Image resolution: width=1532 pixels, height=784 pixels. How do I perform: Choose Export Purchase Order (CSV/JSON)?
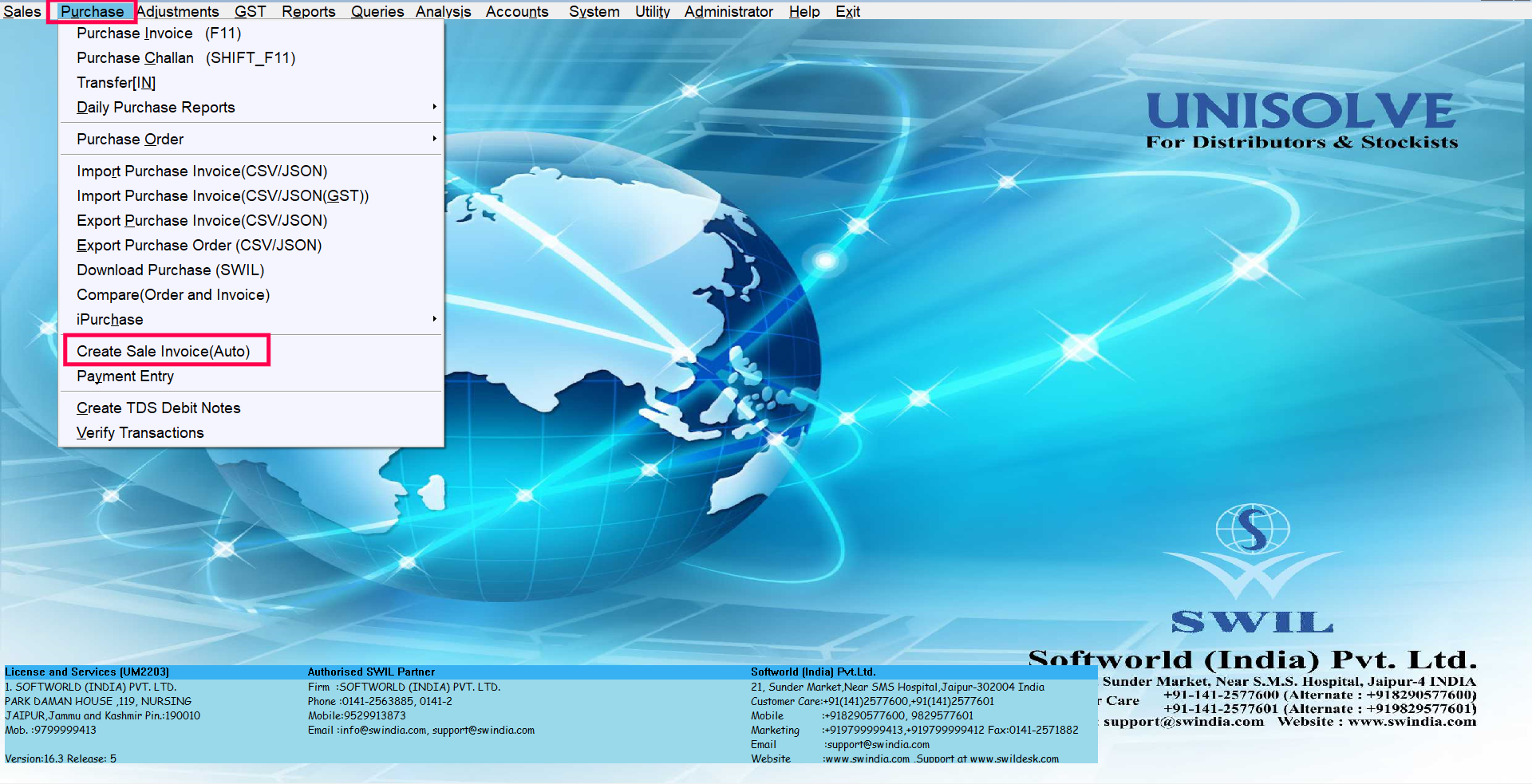[x=251, y=246]
